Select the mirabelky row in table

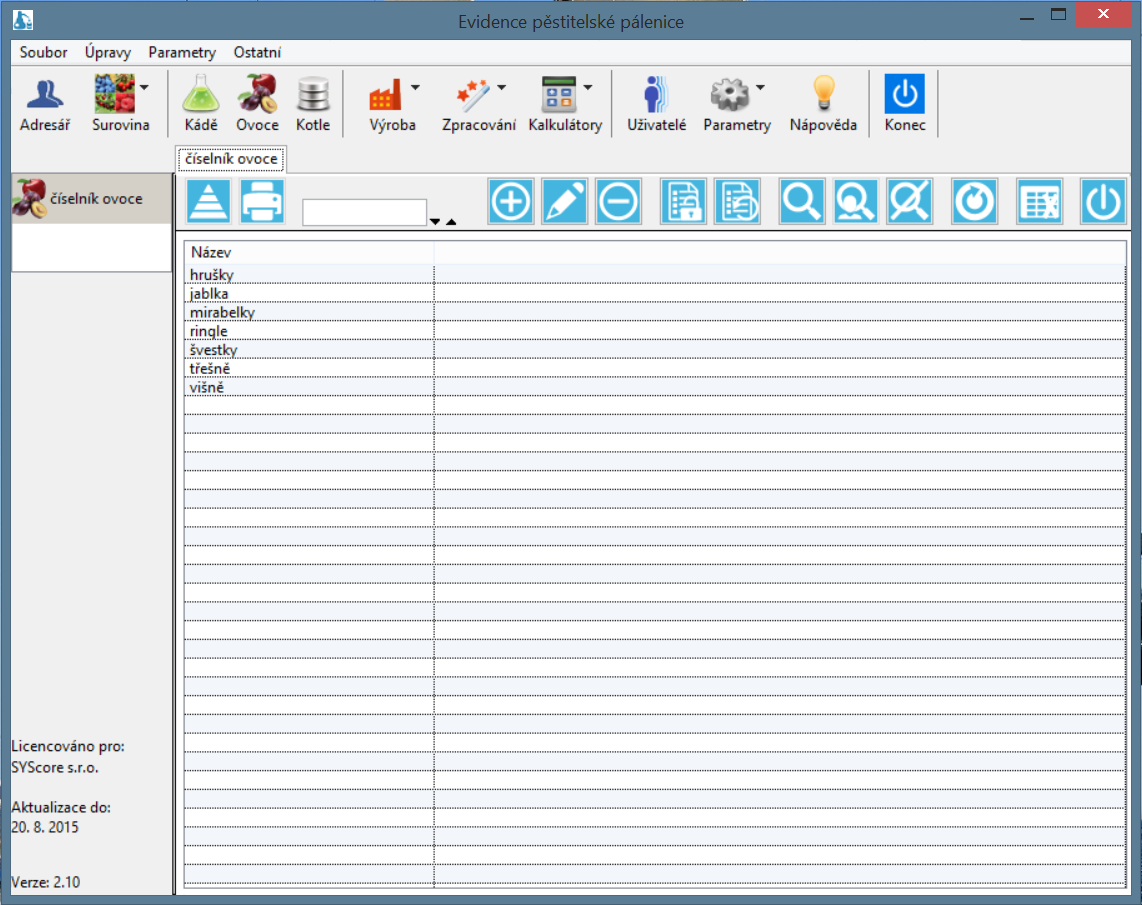(222, 313)
